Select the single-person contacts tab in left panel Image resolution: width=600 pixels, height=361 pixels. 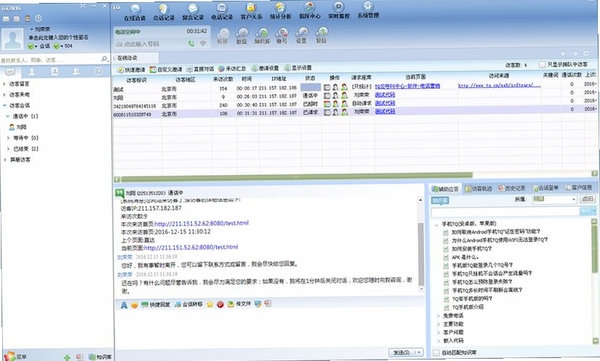32,72
